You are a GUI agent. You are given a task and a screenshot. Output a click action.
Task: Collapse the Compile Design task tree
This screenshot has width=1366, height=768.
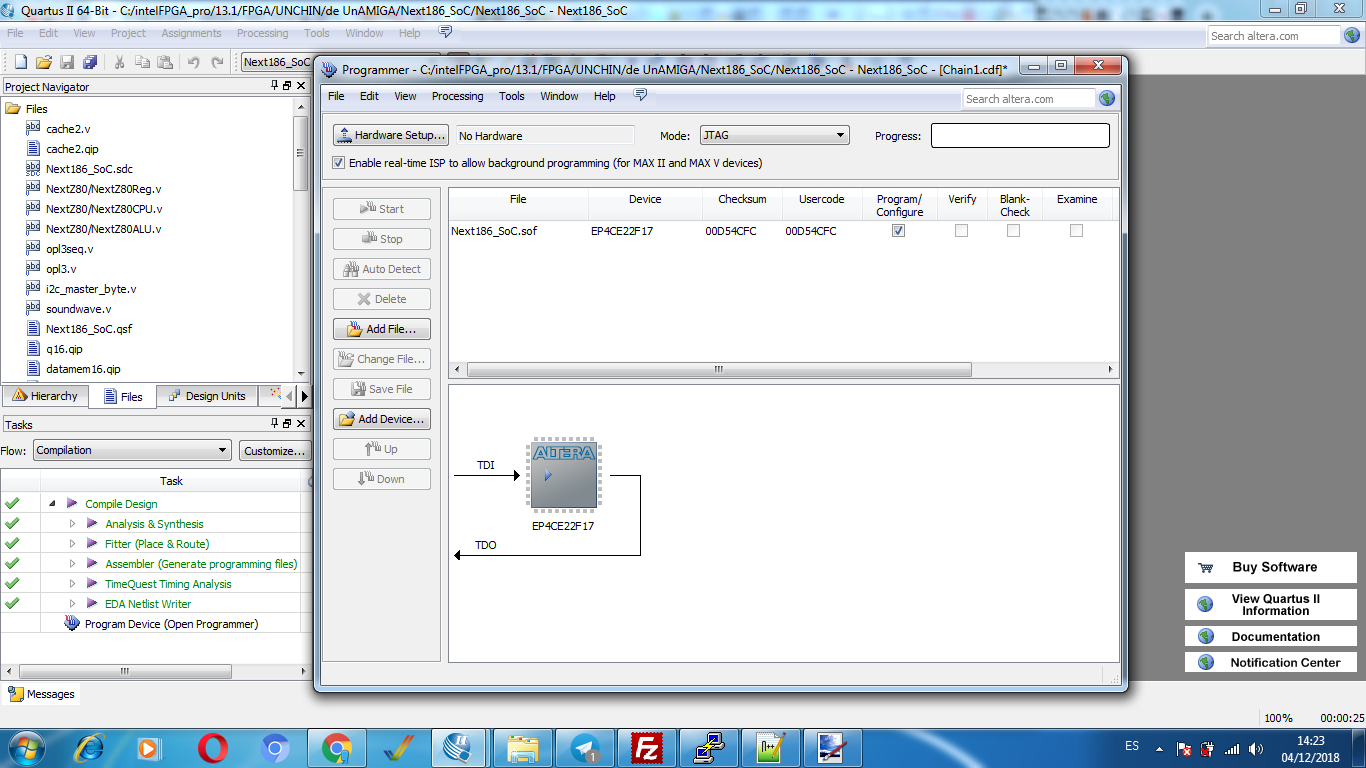coord(52,504)
